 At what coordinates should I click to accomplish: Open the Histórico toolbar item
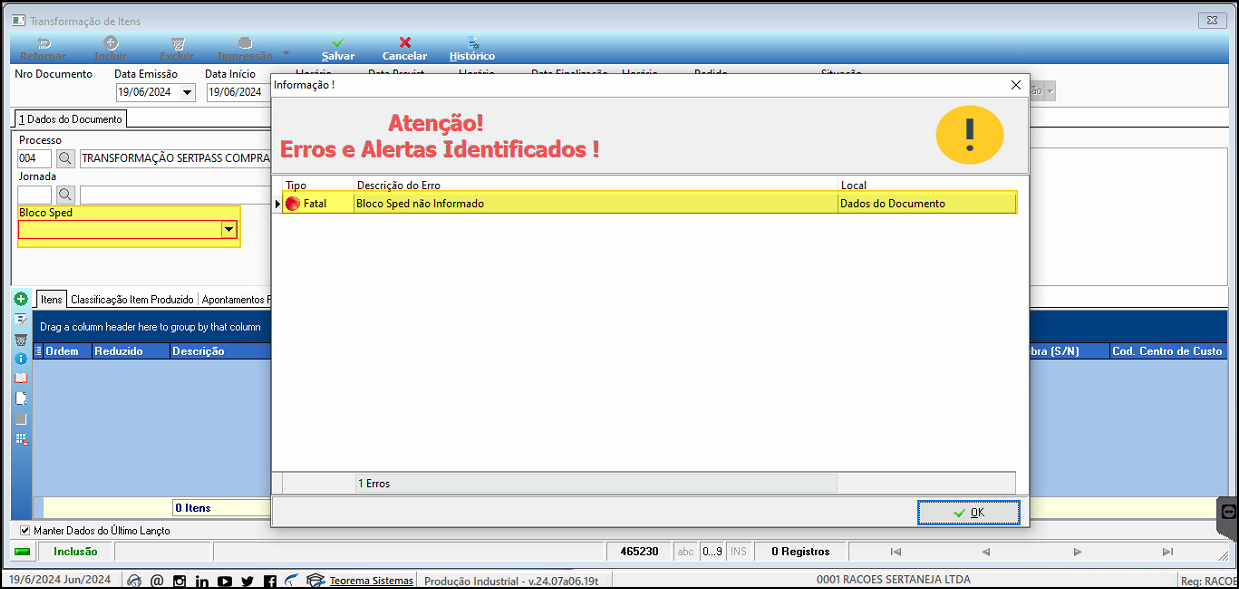472,49
